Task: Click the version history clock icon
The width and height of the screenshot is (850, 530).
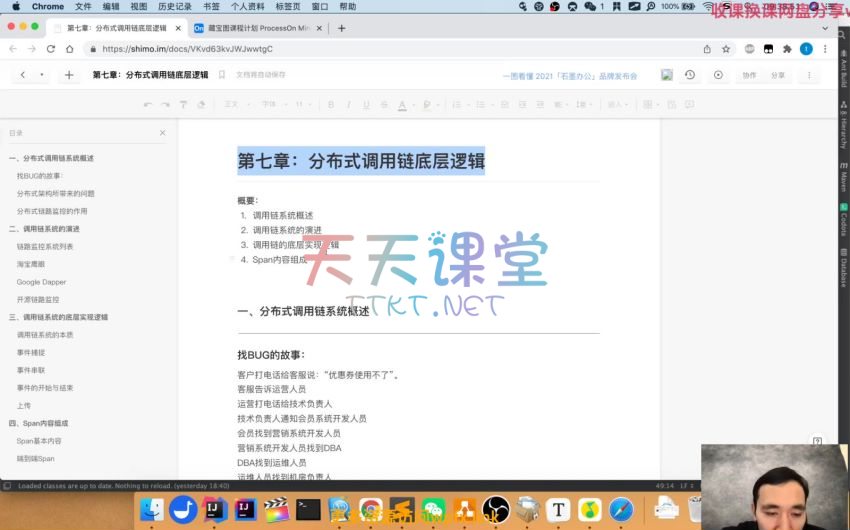Action: [690, 75]
